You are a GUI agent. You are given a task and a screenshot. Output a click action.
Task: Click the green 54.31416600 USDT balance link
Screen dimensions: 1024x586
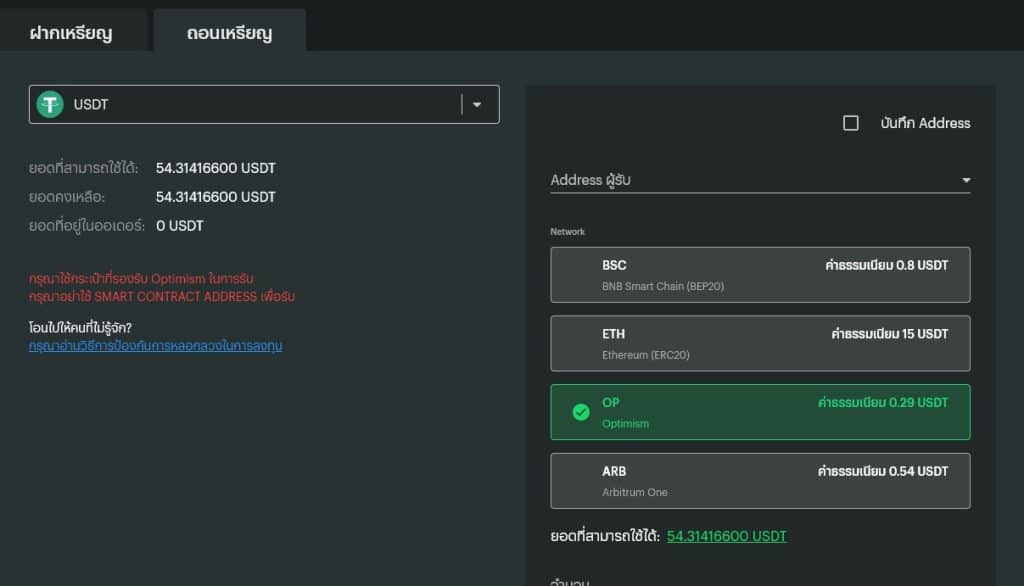click(727, 536)
